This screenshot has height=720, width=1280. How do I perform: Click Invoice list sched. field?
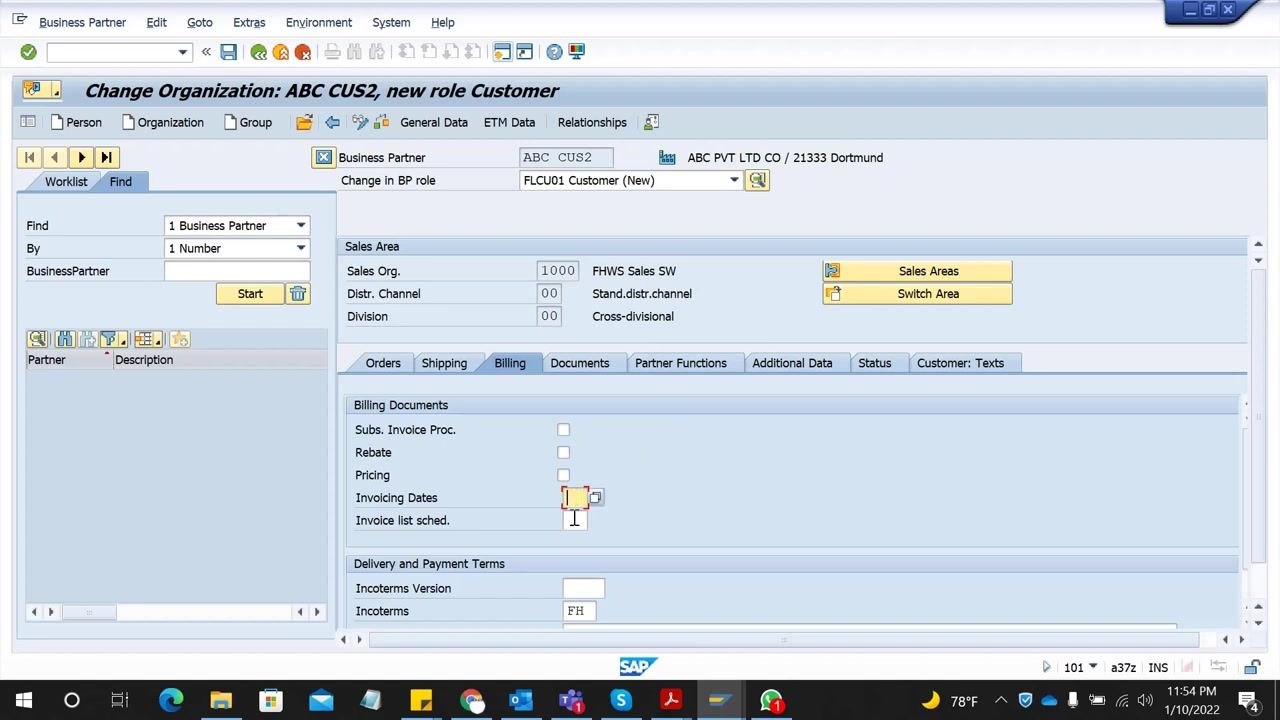(575, 520)
